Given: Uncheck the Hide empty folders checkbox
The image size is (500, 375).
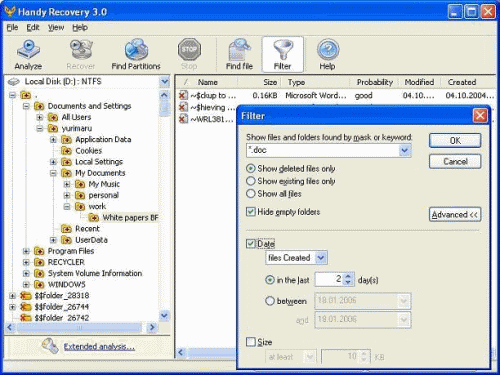Looking at the screenshot, I should click(x=250, y=212).
